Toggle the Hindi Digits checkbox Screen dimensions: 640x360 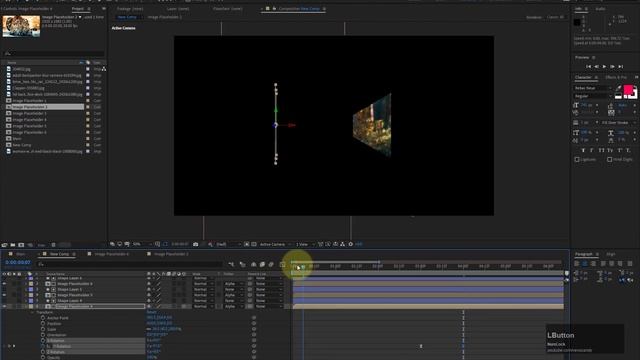(609, 160)
